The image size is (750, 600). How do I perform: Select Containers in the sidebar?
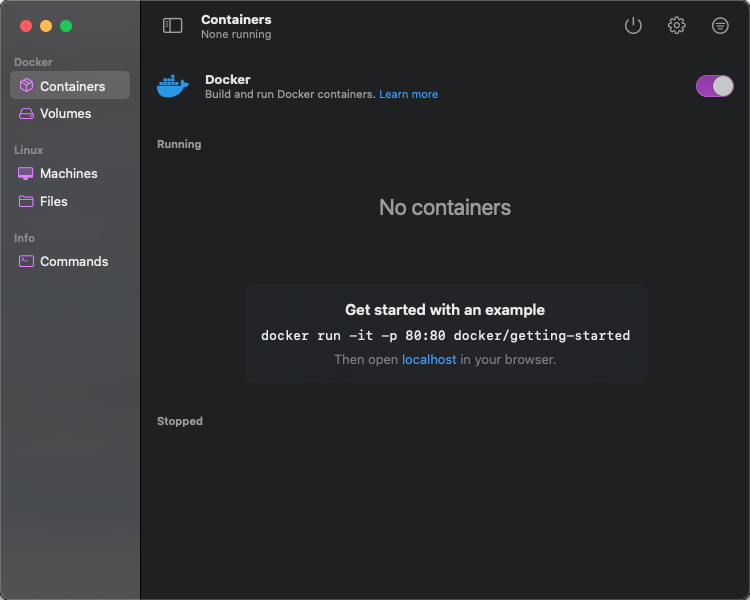70,86
